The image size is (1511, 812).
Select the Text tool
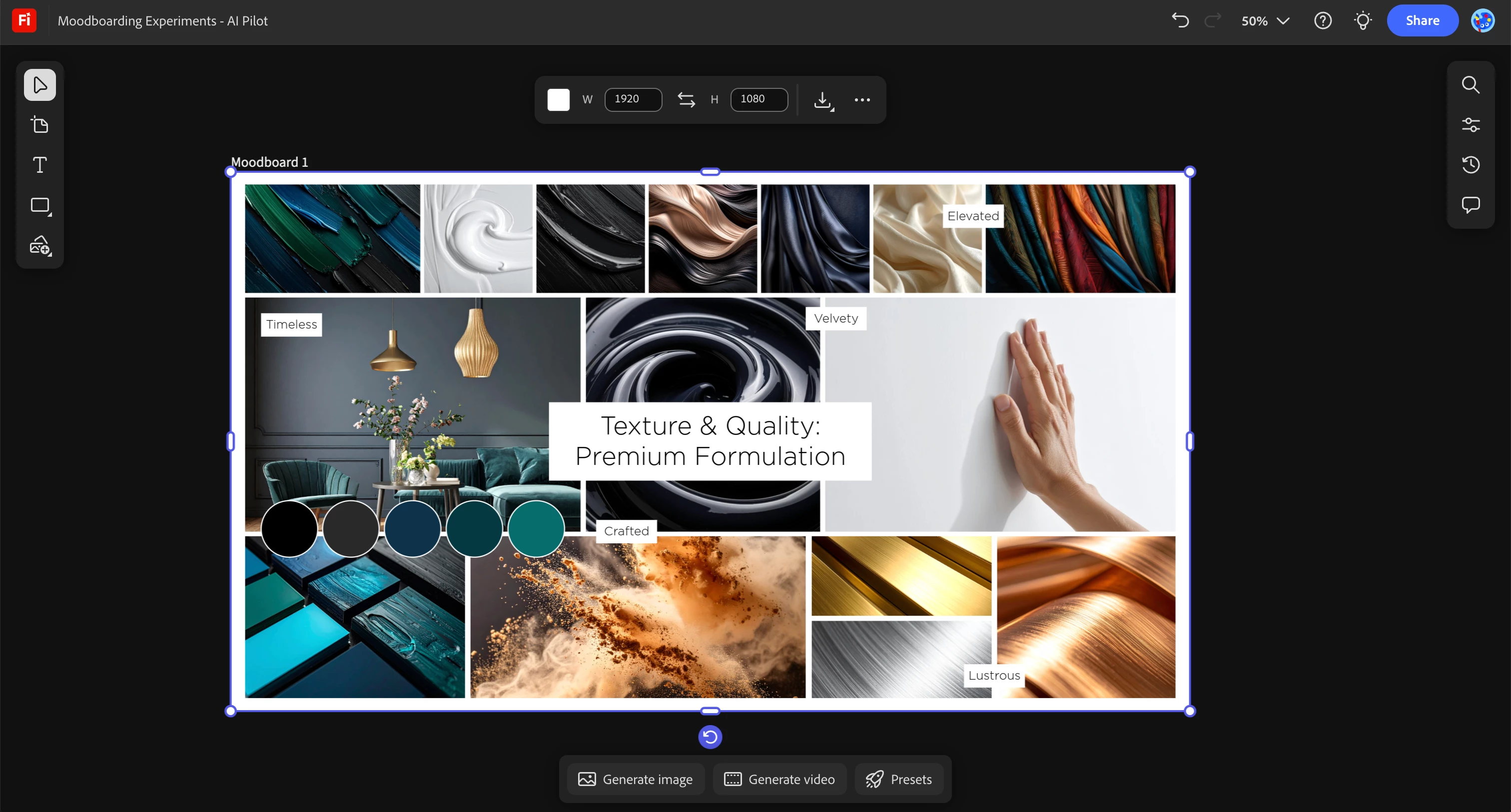click(x=39, y=165)
